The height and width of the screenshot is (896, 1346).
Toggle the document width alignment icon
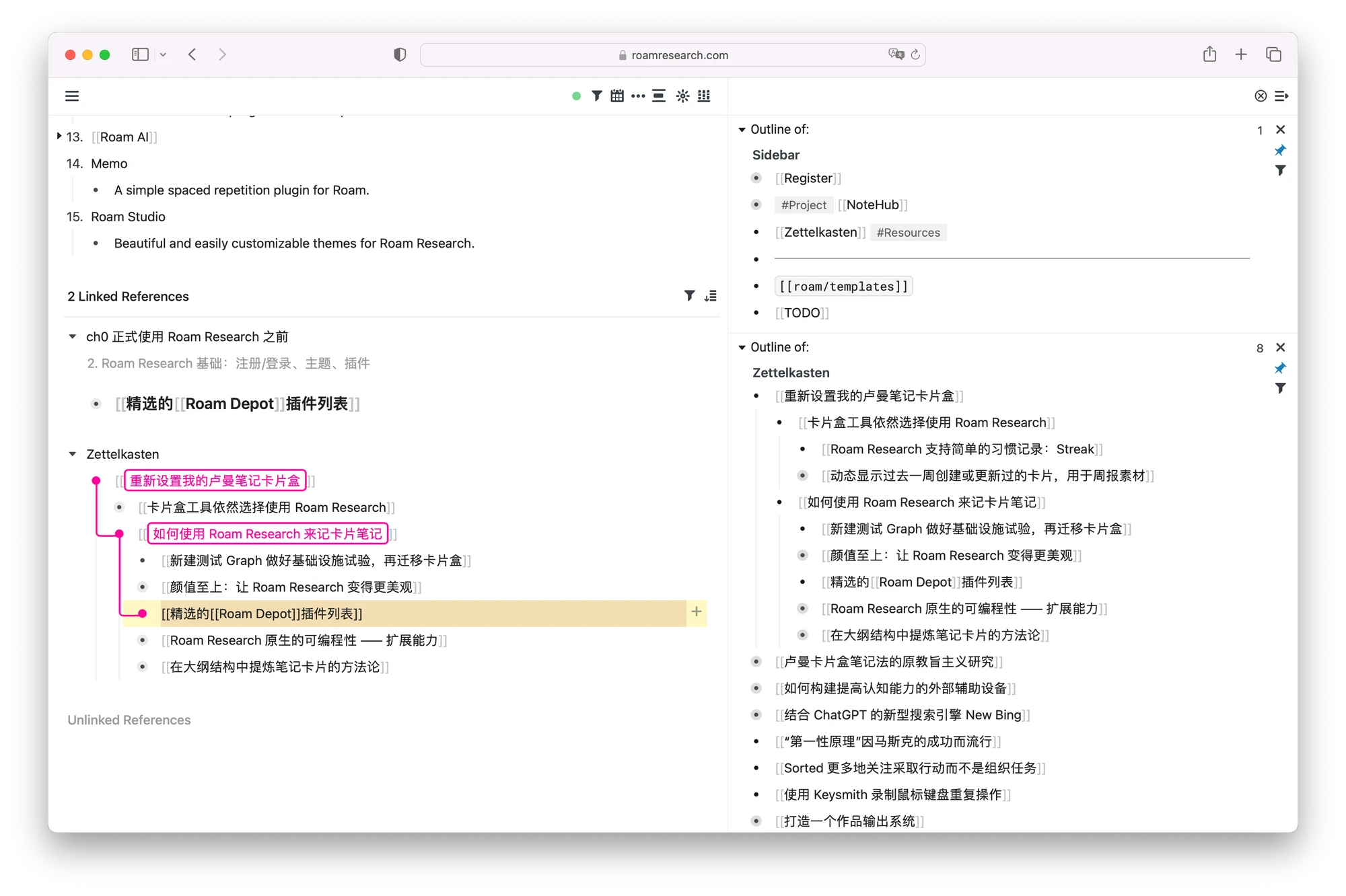coord(659,96)
